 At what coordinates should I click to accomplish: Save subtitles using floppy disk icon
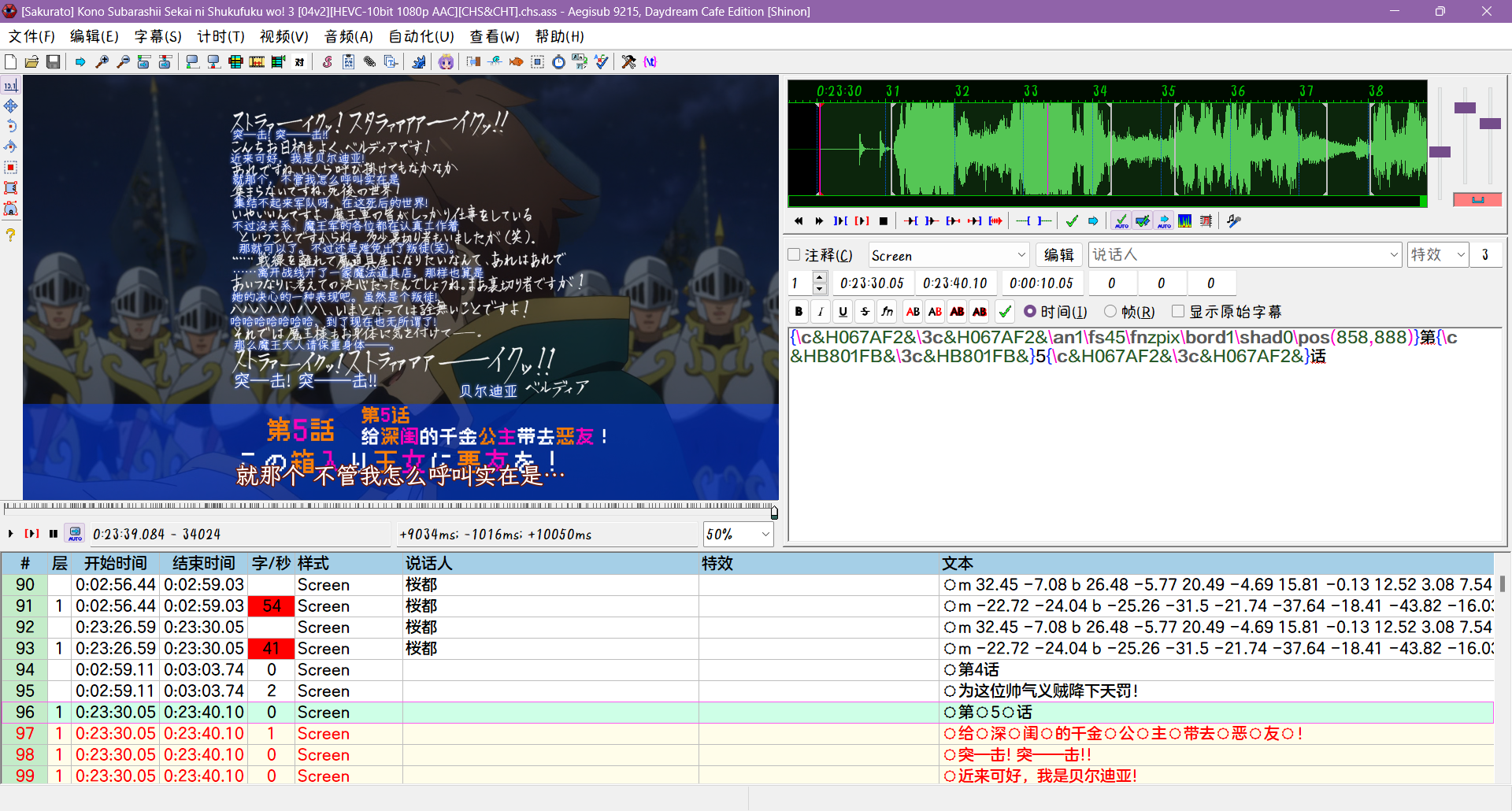(x=53, y=62)
